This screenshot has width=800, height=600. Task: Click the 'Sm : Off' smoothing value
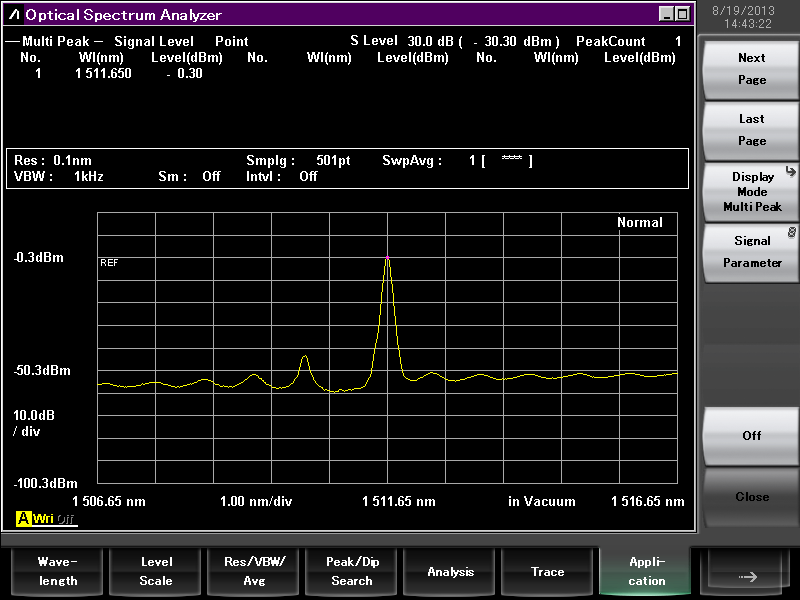[x=189, y=177]
